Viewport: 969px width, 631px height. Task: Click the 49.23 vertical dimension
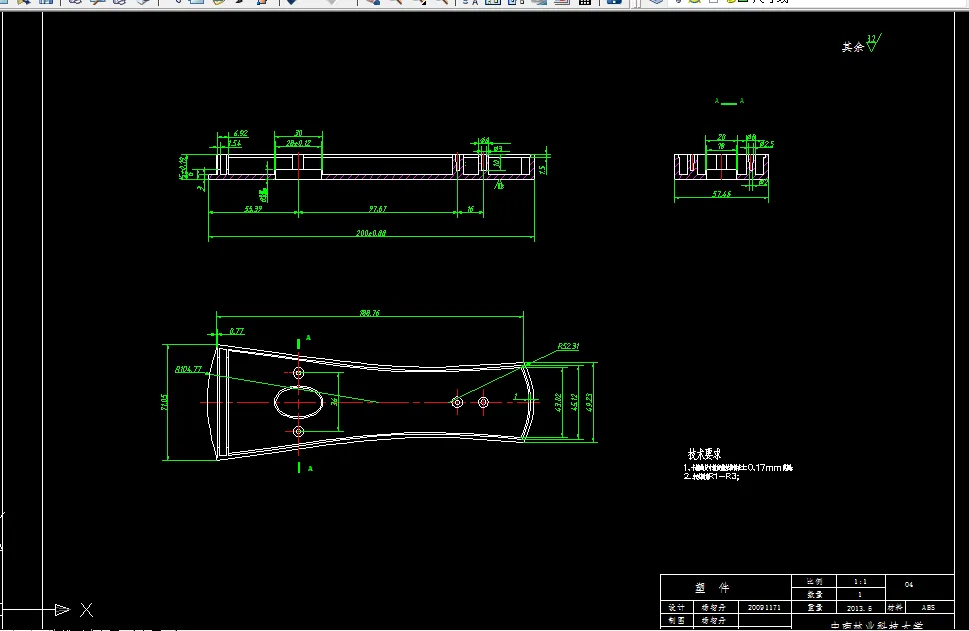[589, 402]
